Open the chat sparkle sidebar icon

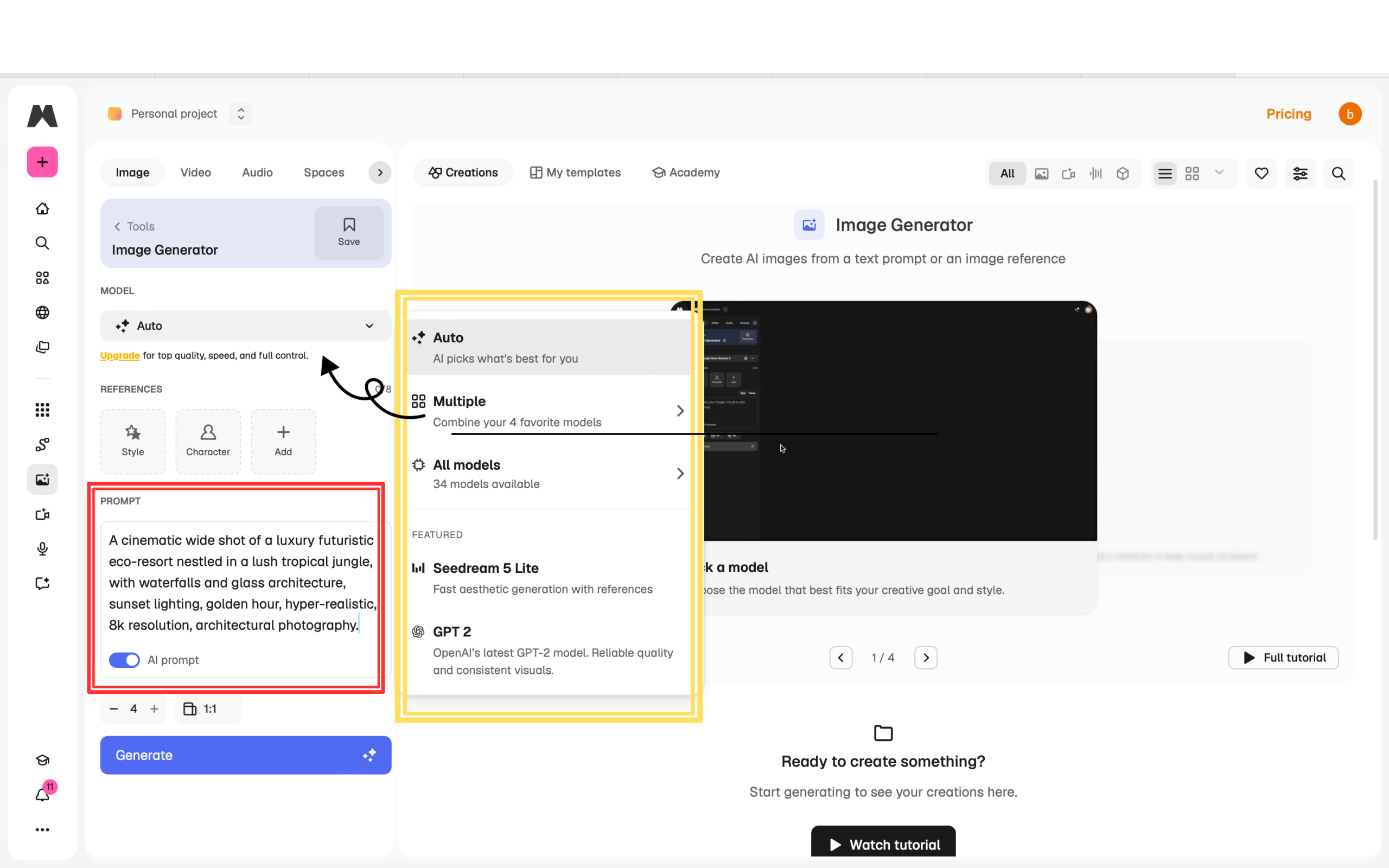point(42,583)
